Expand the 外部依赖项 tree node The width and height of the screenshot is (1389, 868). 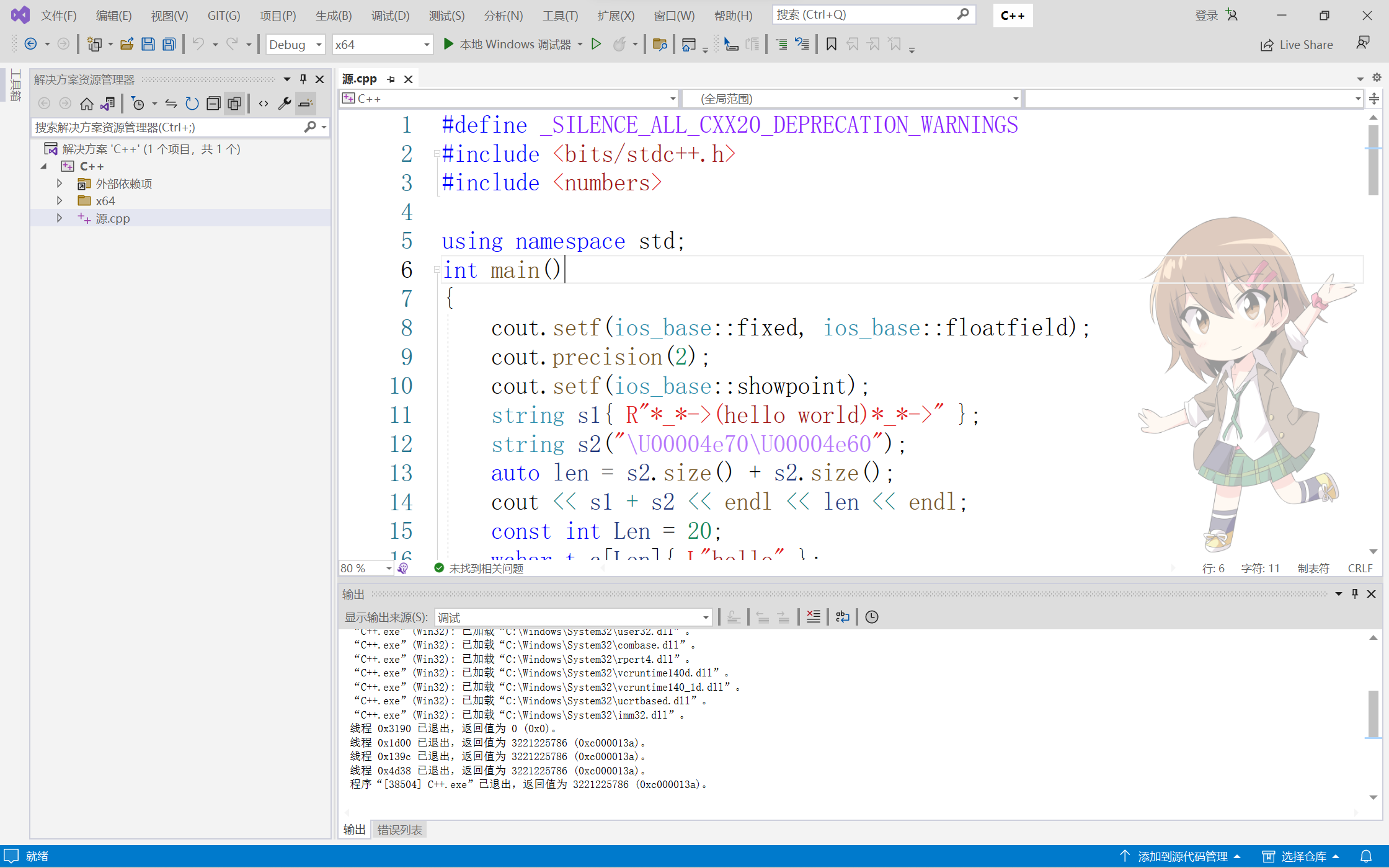(x=59, y=184)
